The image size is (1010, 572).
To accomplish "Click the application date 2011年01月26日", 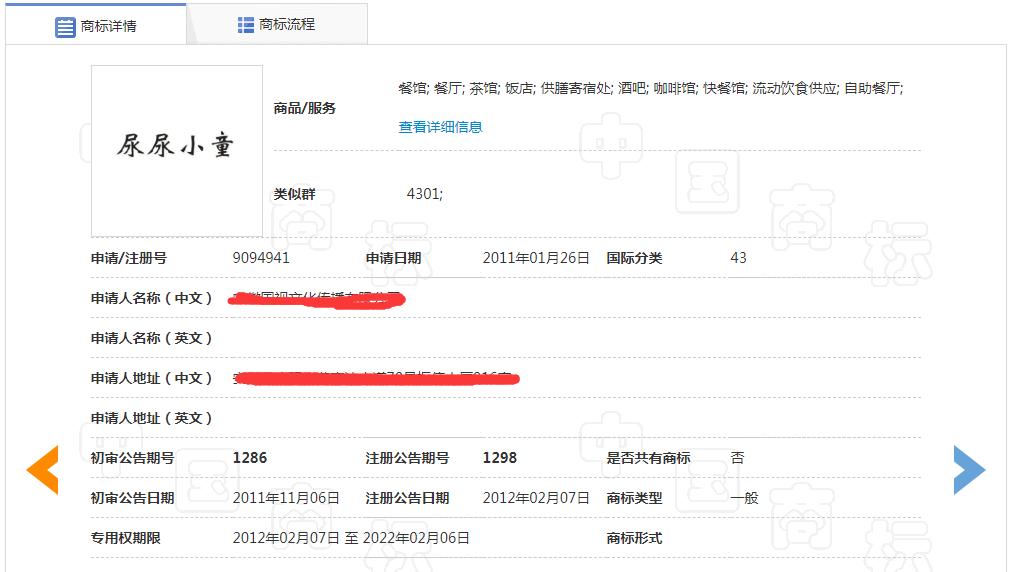I will pyautogui.click(x=536, y=258).
